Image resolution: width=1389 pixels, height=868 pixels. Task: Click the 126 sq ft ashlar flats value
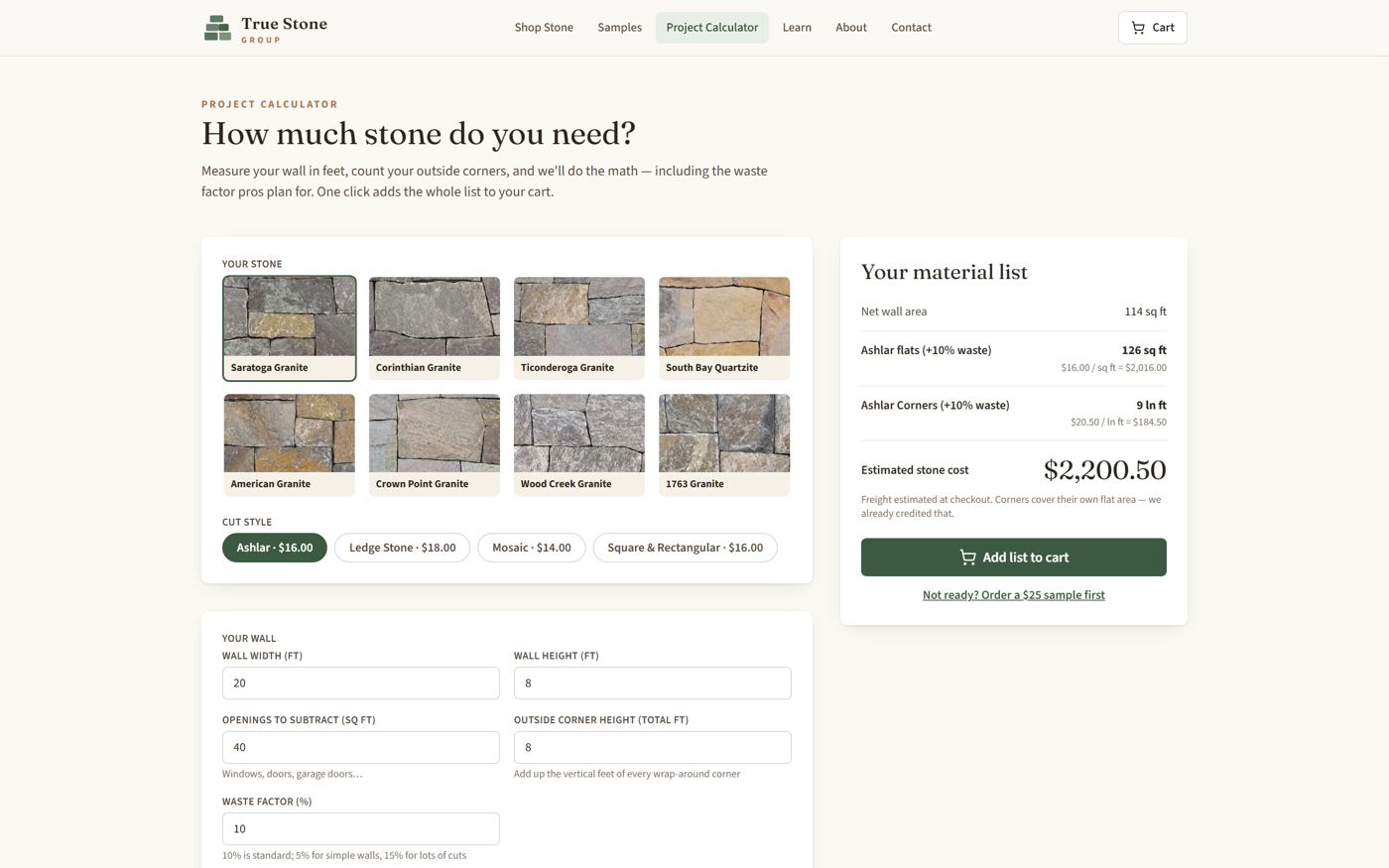pos(1144,350)
